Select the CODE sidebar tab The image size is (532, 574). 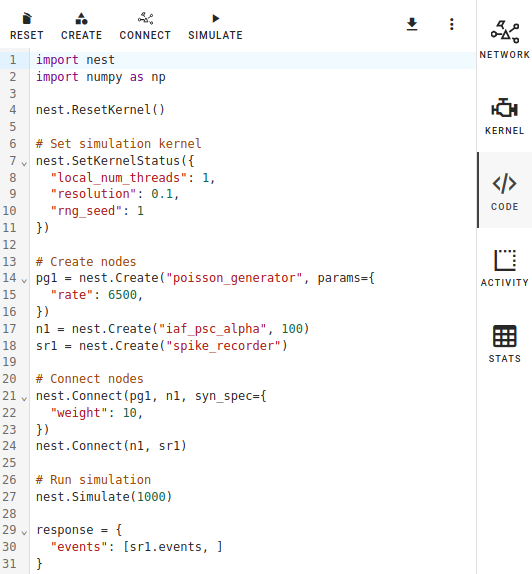(x=505, y=191)
